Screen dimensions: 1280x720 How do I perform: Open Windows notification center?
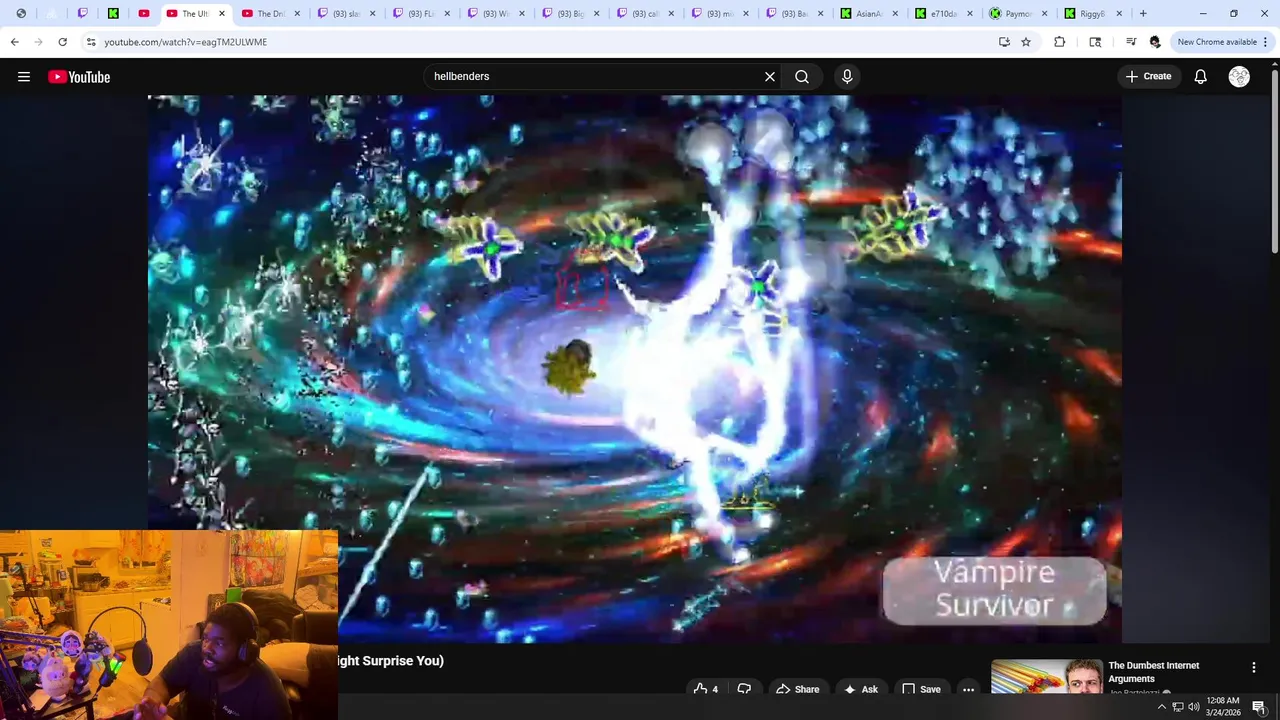click(1259, 707)
